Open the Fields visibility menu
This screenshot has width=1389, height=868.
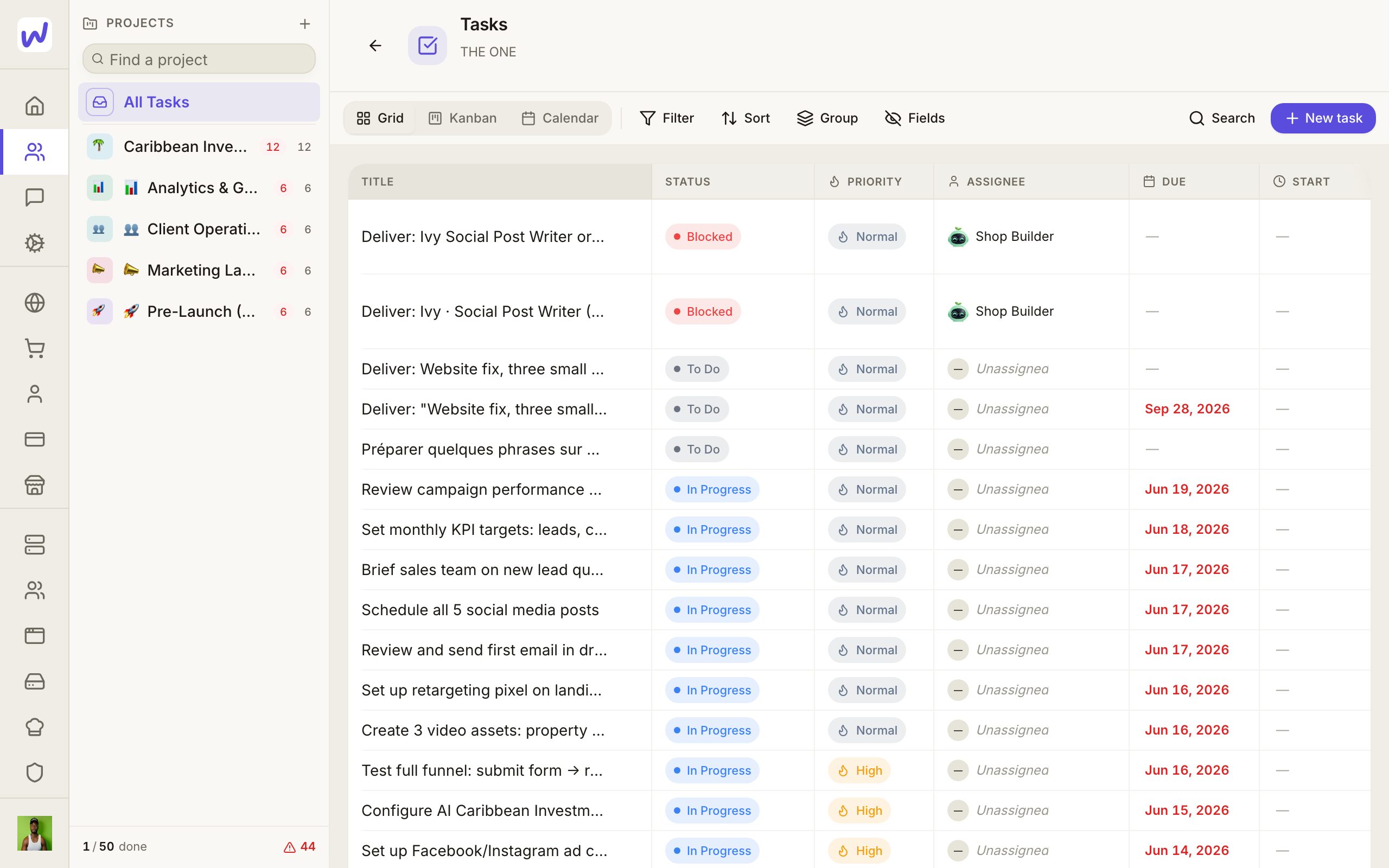point(915,118)
